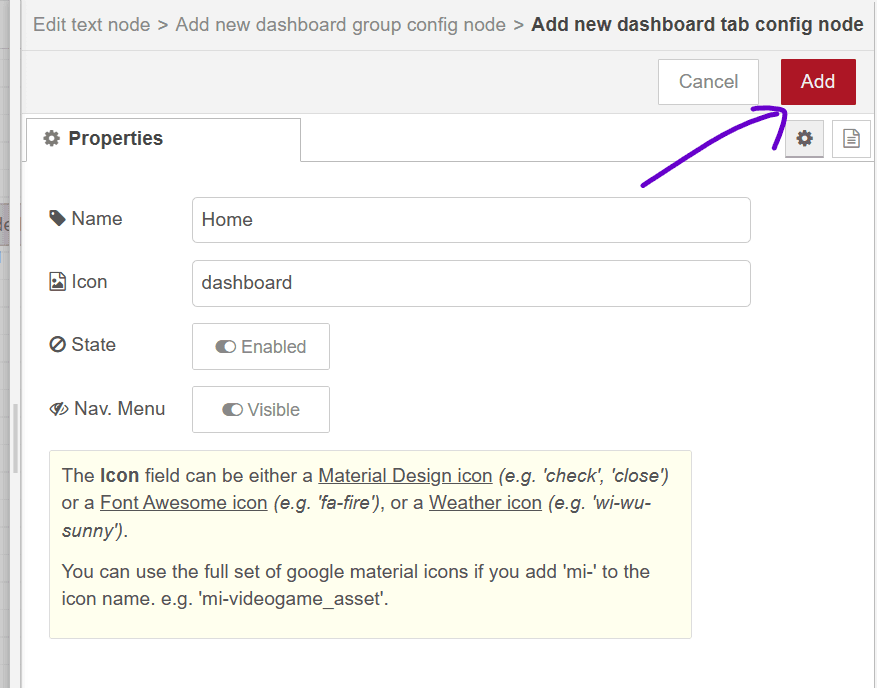Select Add new dashboard group config node breadcrumb
This screenshot has height=688, width=877.
click(341, 25)
